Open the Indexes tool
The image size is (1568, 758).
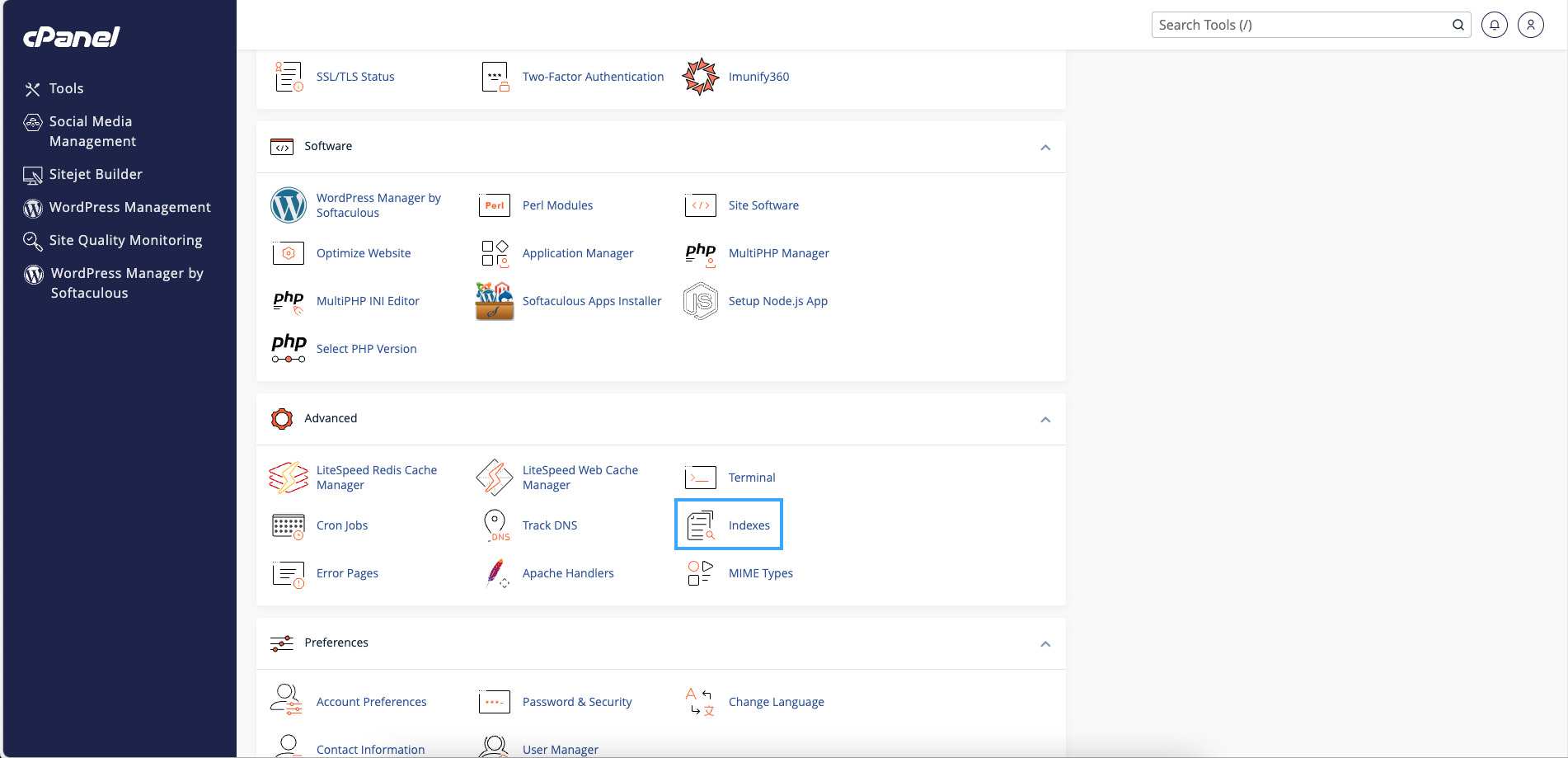pyautogui.click(x=749, y=525)
